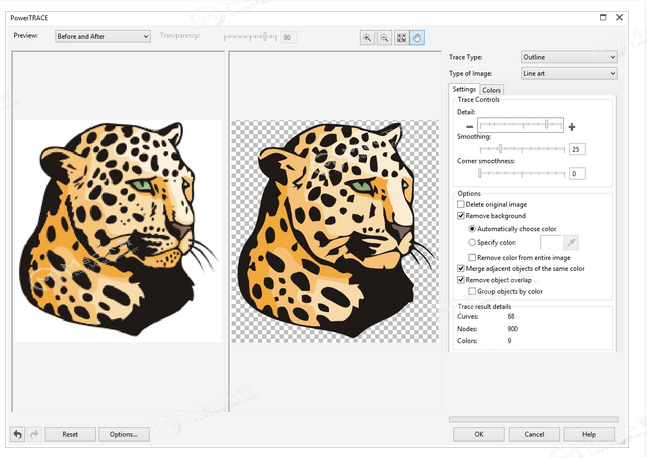Screen dimensions: 647x458
Task: Enable Delete original image checkbox
Action: coord(461,204)
